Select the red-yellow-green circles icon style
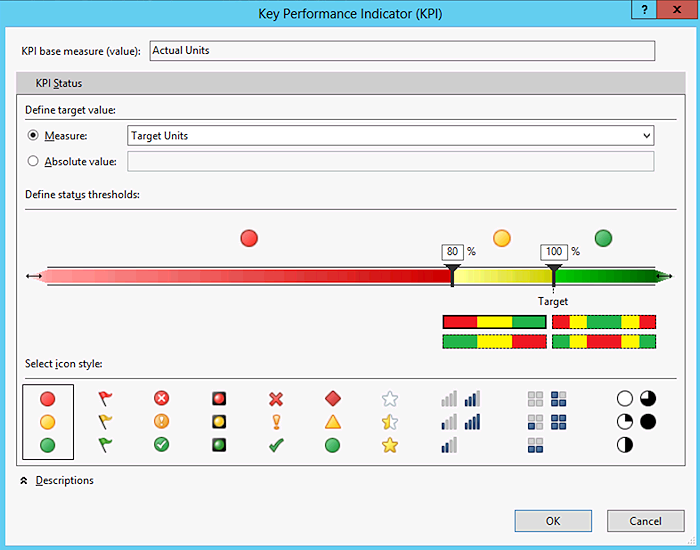This screenshot has height=550, width=700. (x=48, y=422)
